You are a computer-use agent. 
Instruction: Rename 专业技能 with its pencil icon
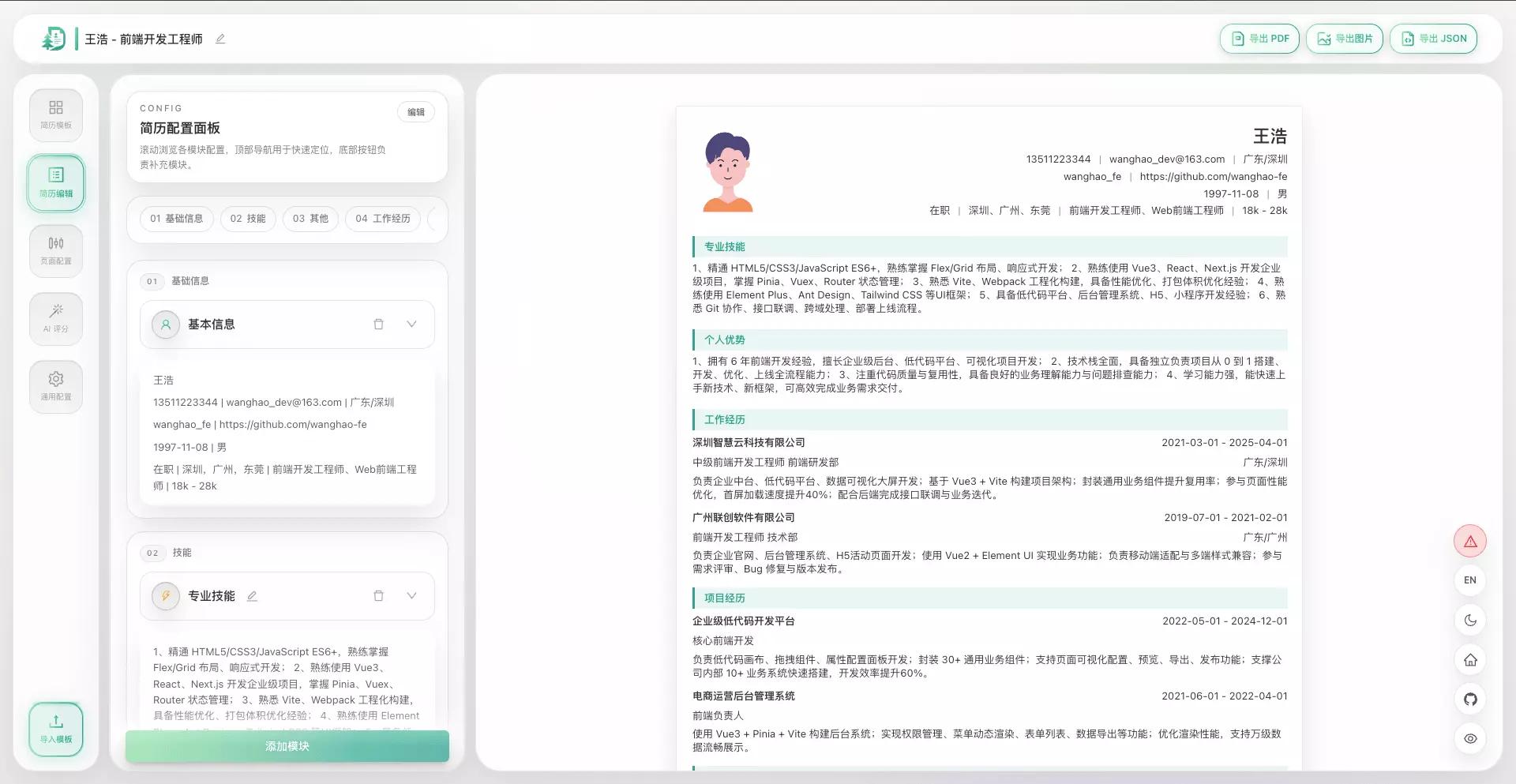click(252, 596)
